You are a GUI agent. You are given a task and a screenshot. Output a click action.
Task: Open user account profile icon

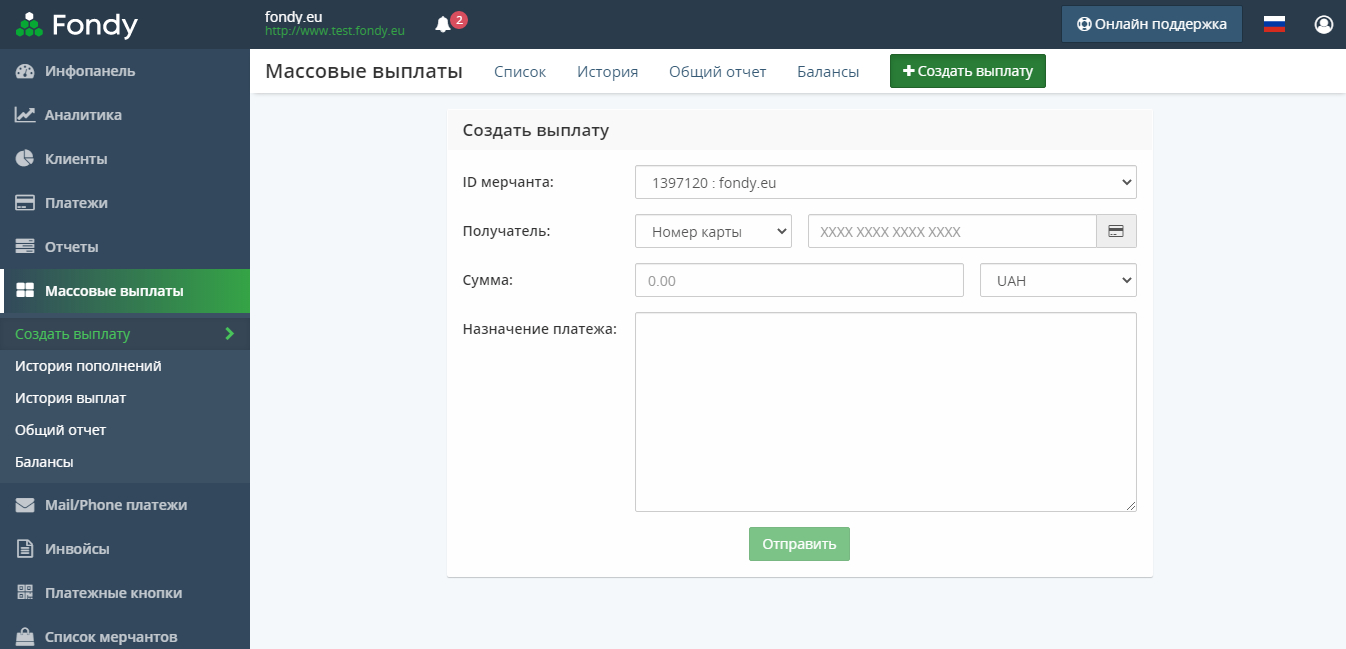coord(1324,24)
